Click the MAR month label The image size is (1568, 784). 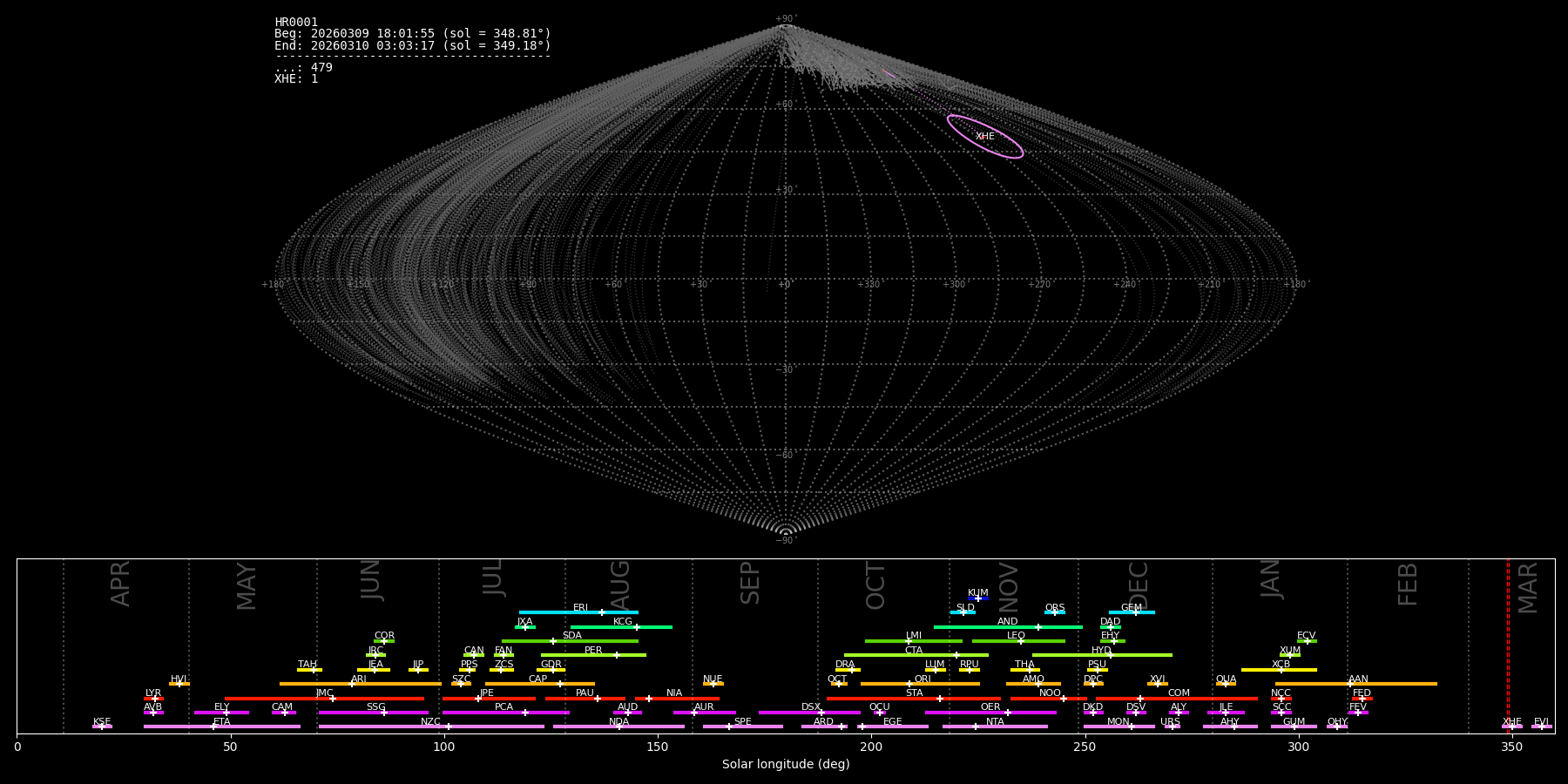(1528, 588)
